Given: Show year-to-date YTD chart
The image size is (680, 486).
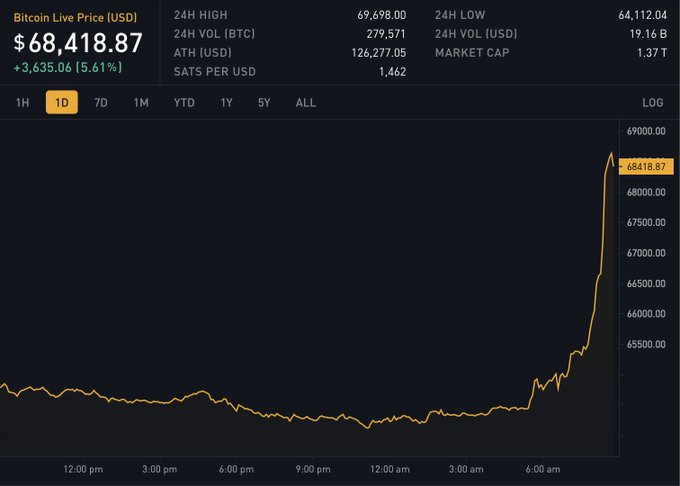Looking at the screenshot, I should pos(184,103).
